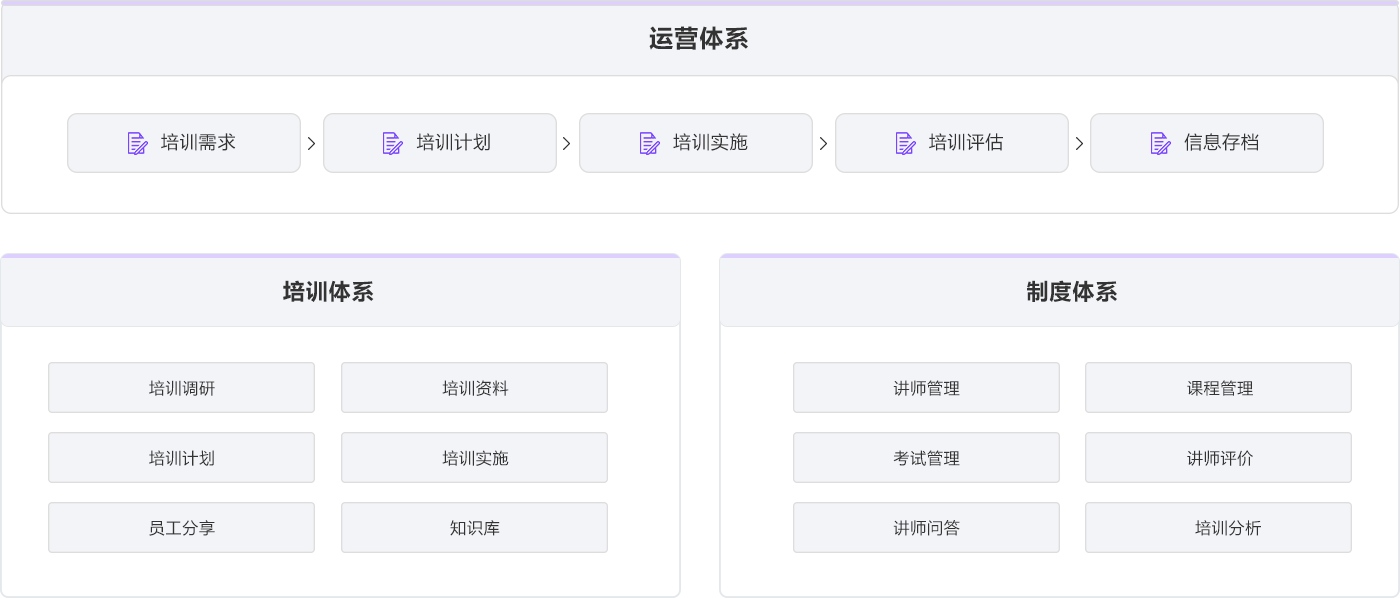Open 讲师评价 item
This screenshot has width=1400, height=598.
pyautogui.click(x=1219, y=458)
